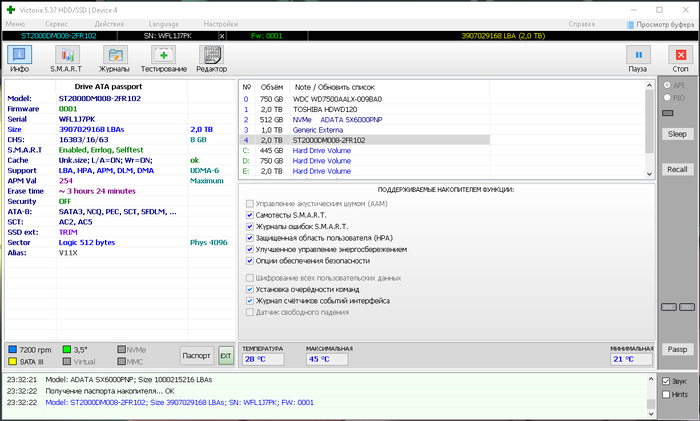Toggle Защищенная область пользователя (HPA) checkbox
Screen dimensions: 700x421
click(x=250, y=238)
